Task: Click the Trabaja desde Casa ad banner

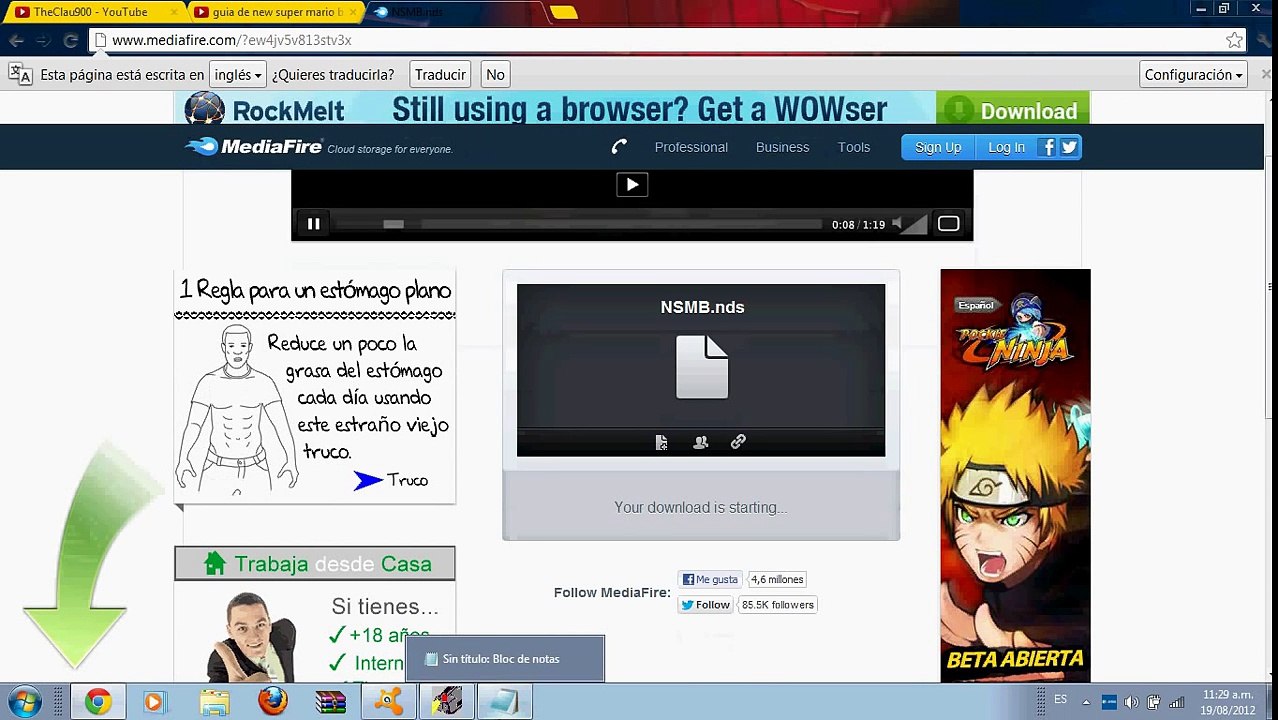Action: coord(315,564)
